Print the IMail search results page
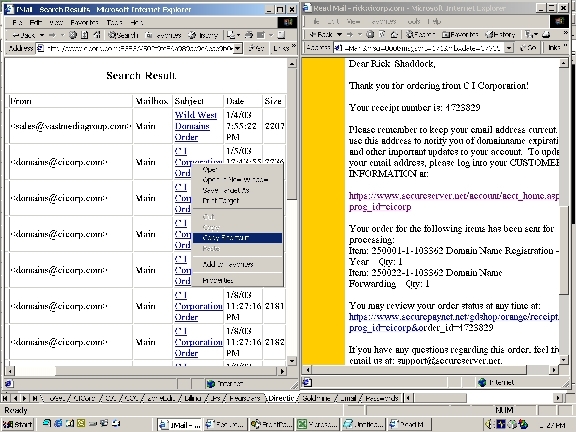 (x=249, y=35)
